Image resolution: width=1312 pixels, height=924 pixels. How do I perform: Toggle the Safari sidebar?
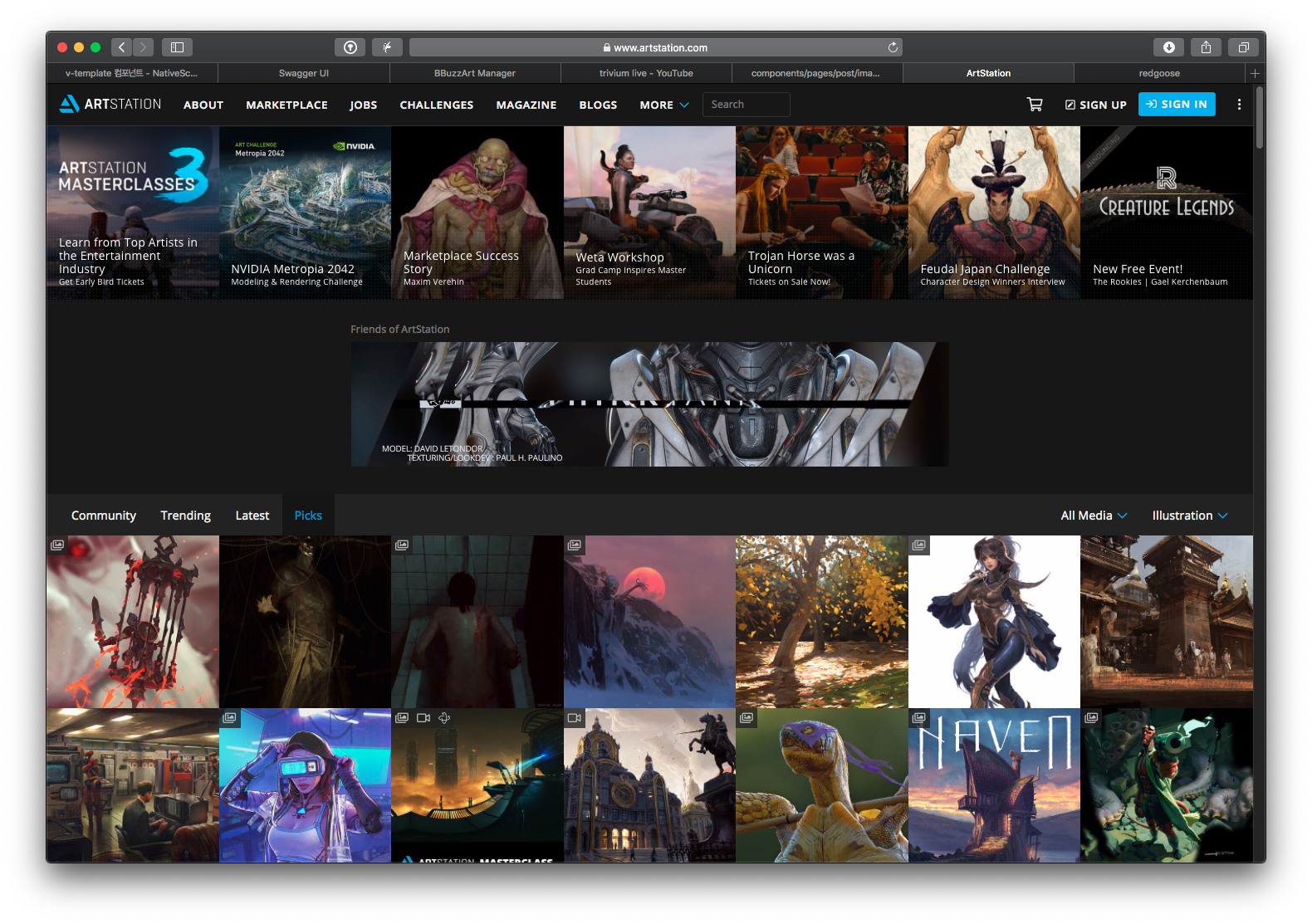click(177, 47)
